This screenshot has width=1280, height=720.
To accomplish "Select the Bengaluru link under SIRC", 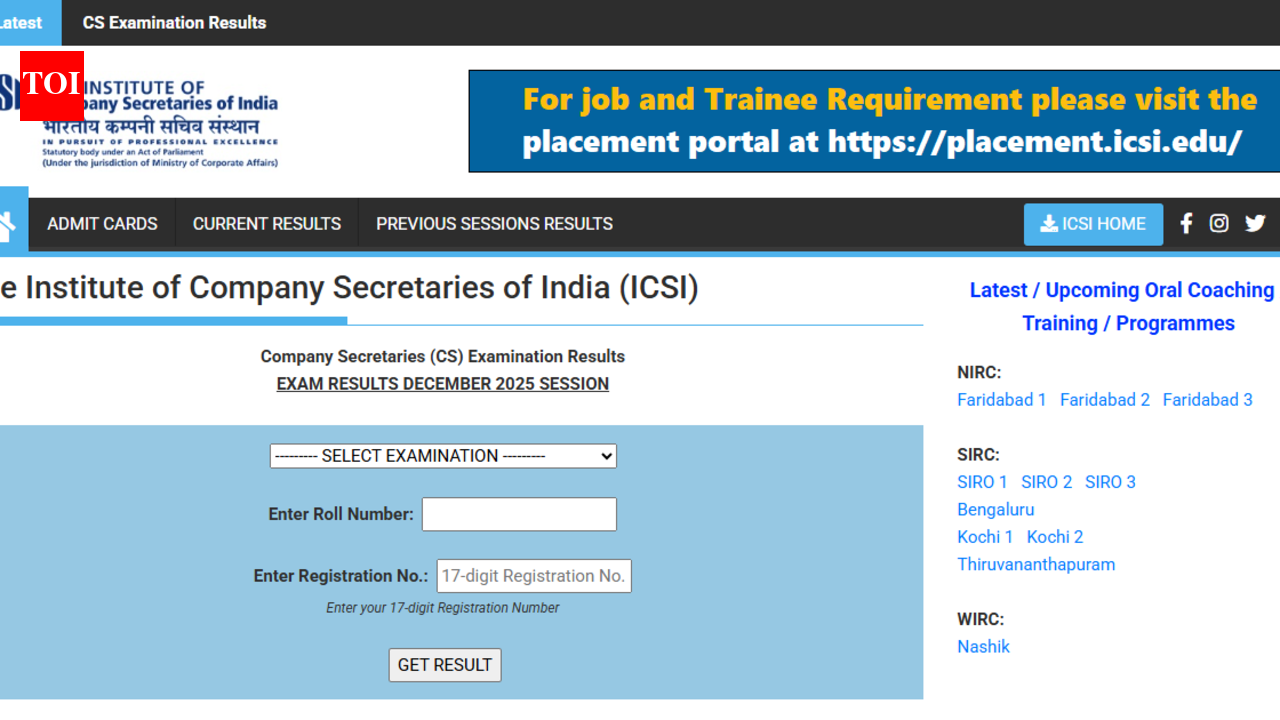I will [x=995, y=509].
